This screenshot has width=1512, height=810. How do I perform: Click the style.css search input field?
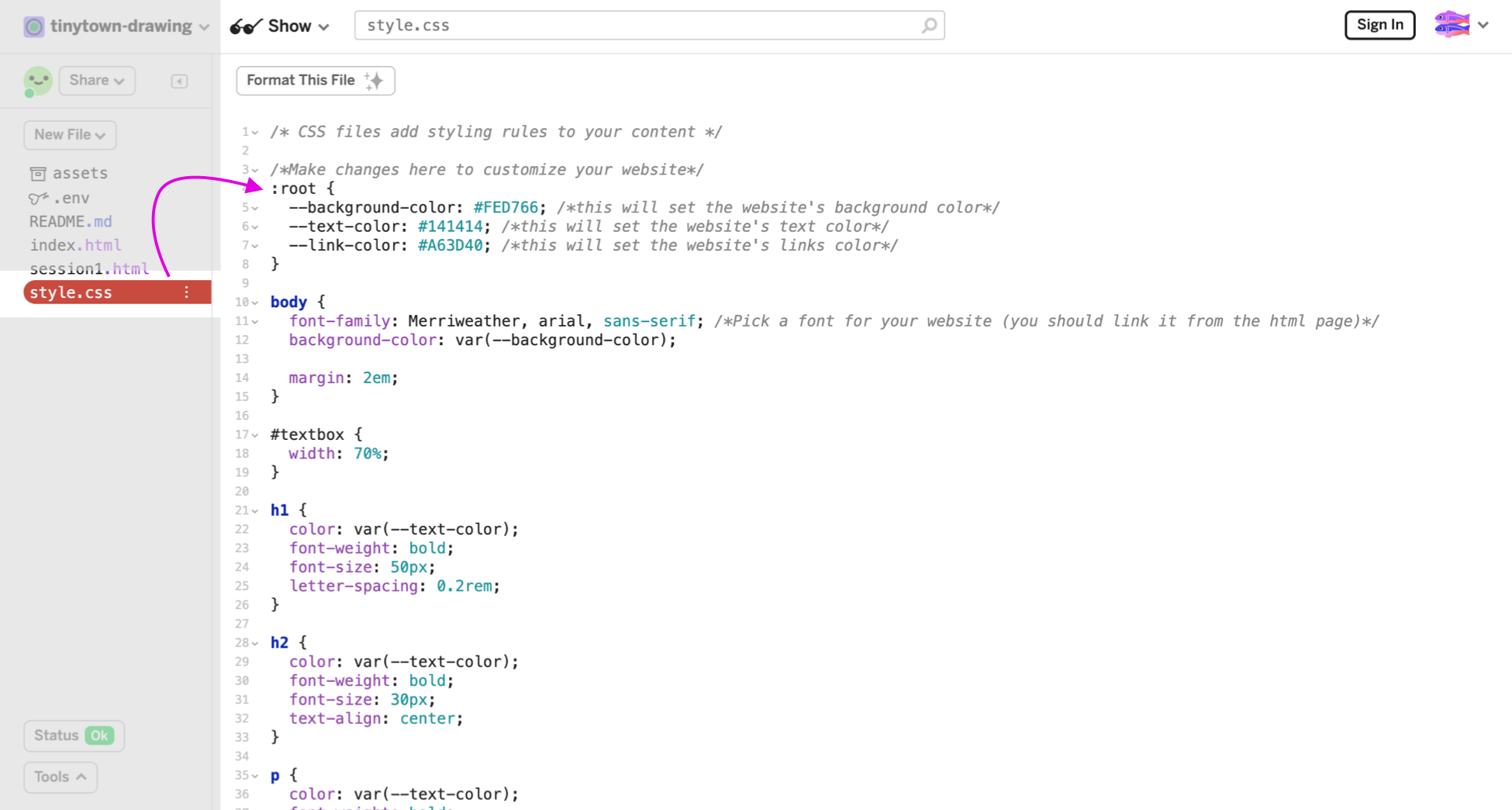(636, 26)
